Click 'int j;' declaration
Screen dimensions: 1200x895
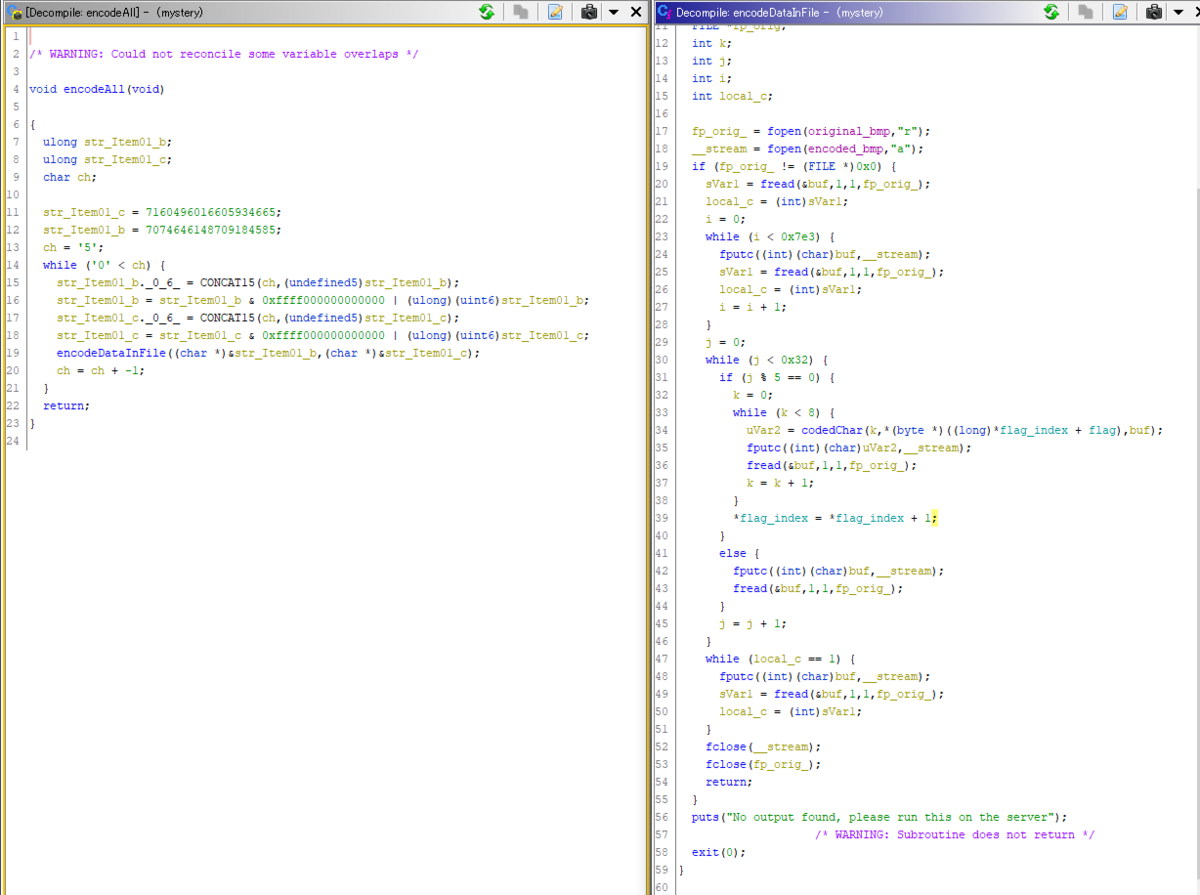(712, 61)
